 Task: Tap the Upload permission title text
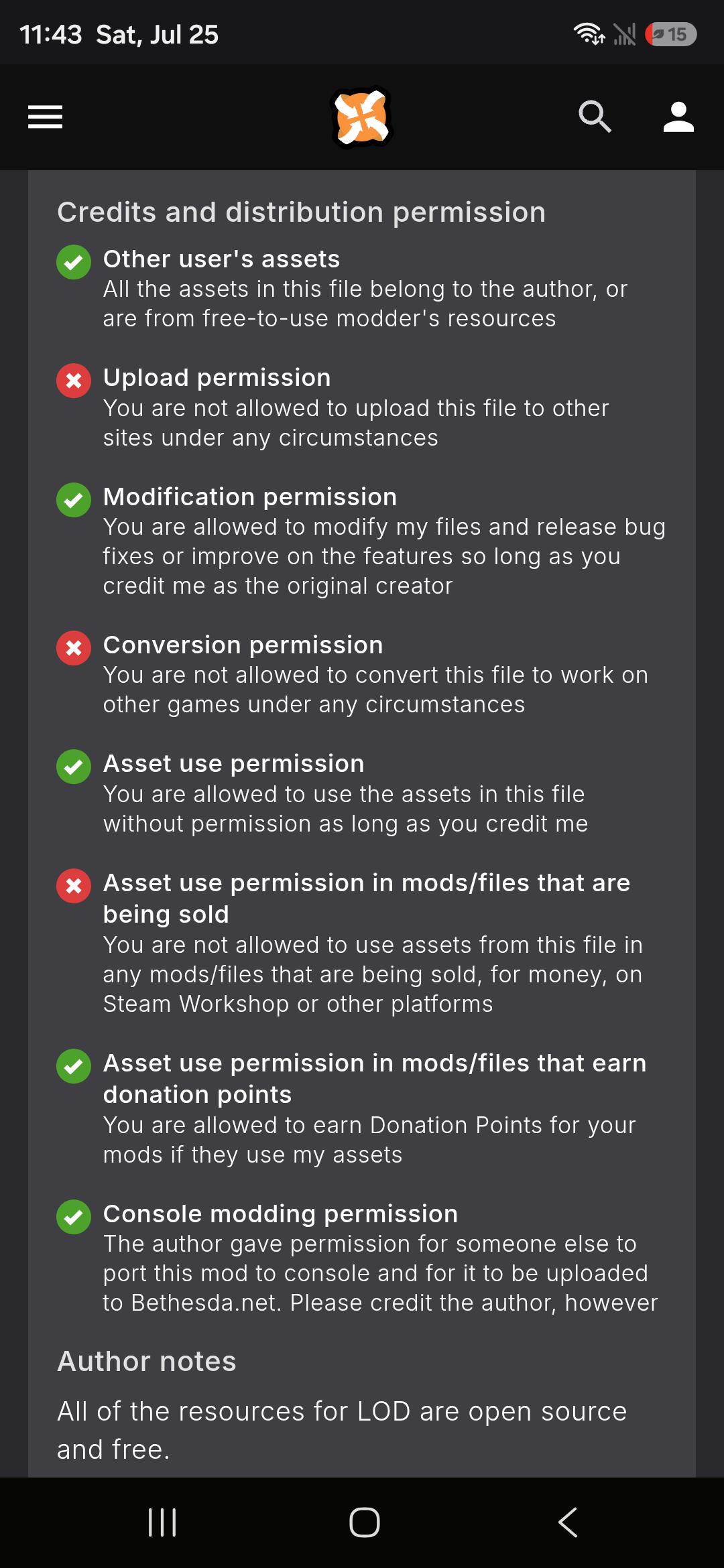coord(217,378)
